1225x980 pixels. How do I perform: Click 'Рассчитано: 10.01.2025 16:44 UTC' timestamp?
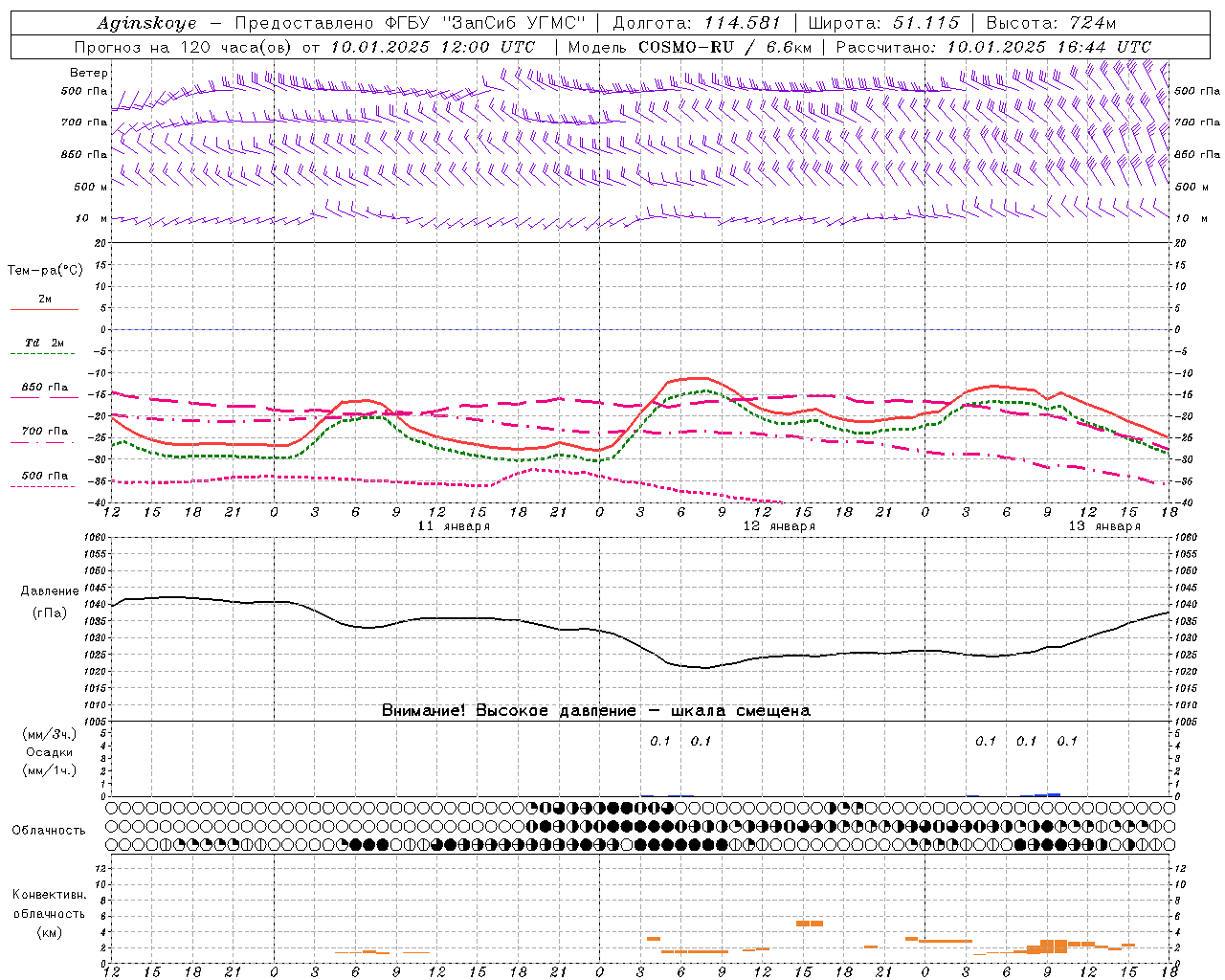coord(993,47)
